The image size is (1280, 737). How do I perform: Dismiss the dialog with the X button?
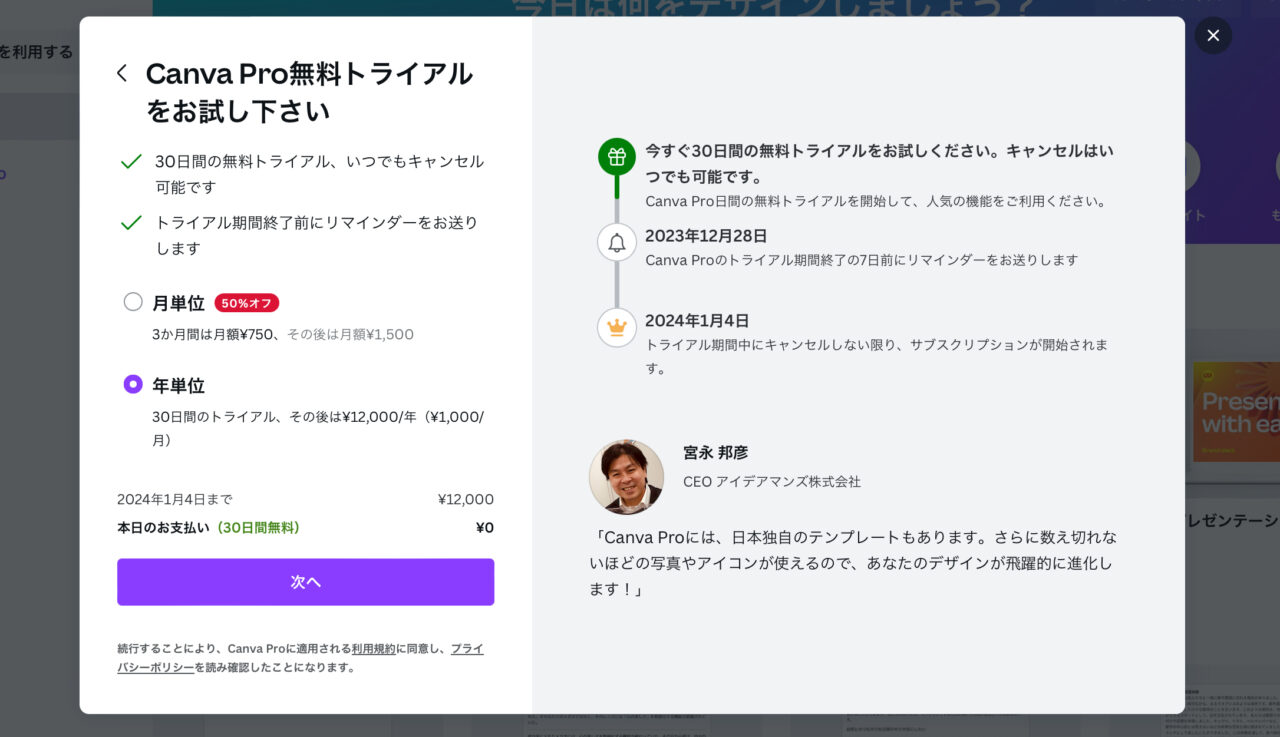coord(1213,35)
